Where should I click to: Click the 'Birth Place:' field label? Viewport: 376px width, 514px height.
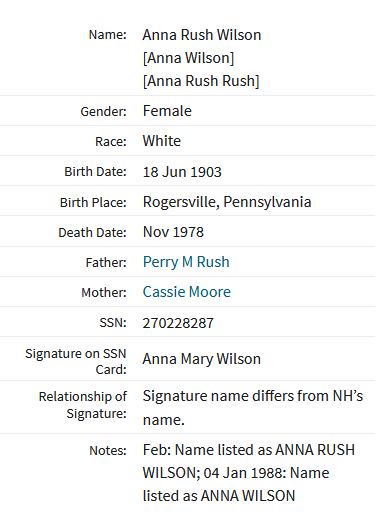point(93,202)
